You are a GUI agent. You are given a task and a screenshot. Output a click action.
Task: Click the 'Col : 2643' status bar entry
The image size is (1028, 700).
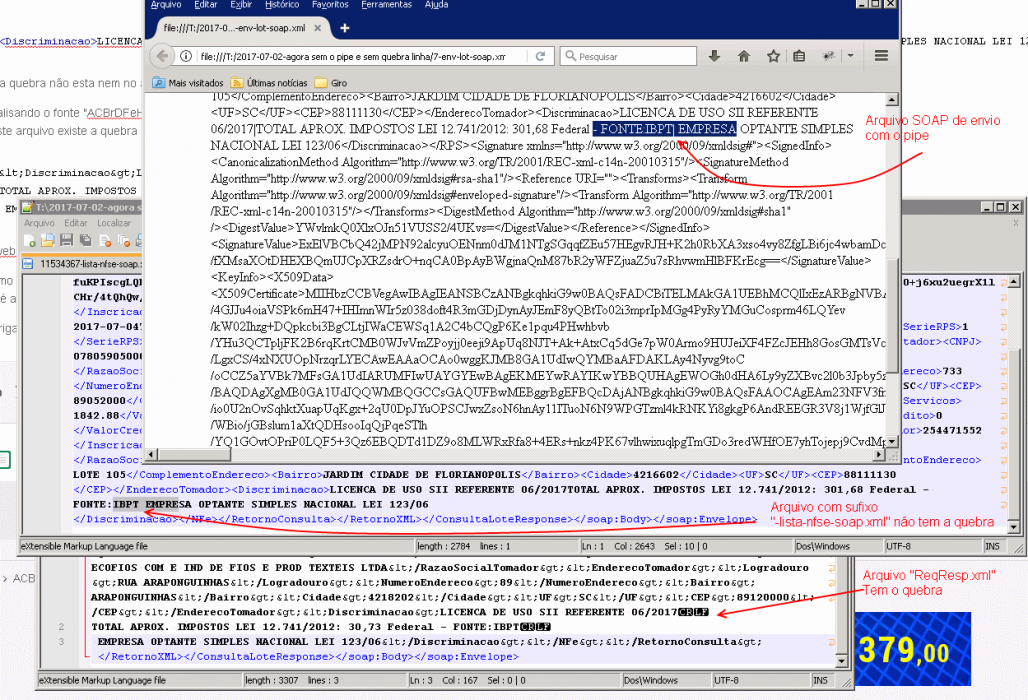point(634,546)
